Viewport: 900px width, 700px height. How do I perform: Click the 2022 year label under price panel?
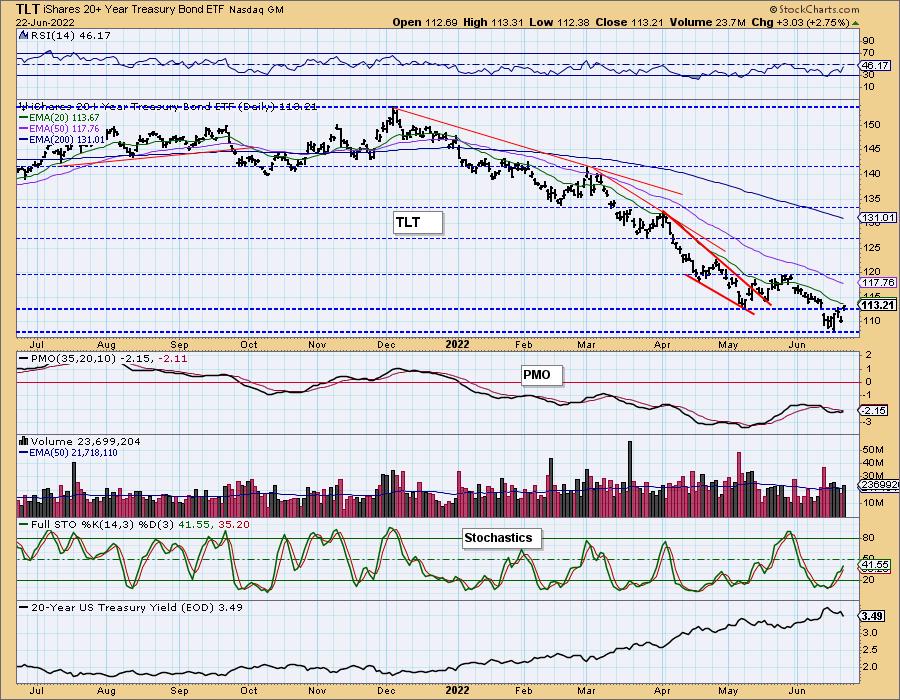(x=457, y=344)
